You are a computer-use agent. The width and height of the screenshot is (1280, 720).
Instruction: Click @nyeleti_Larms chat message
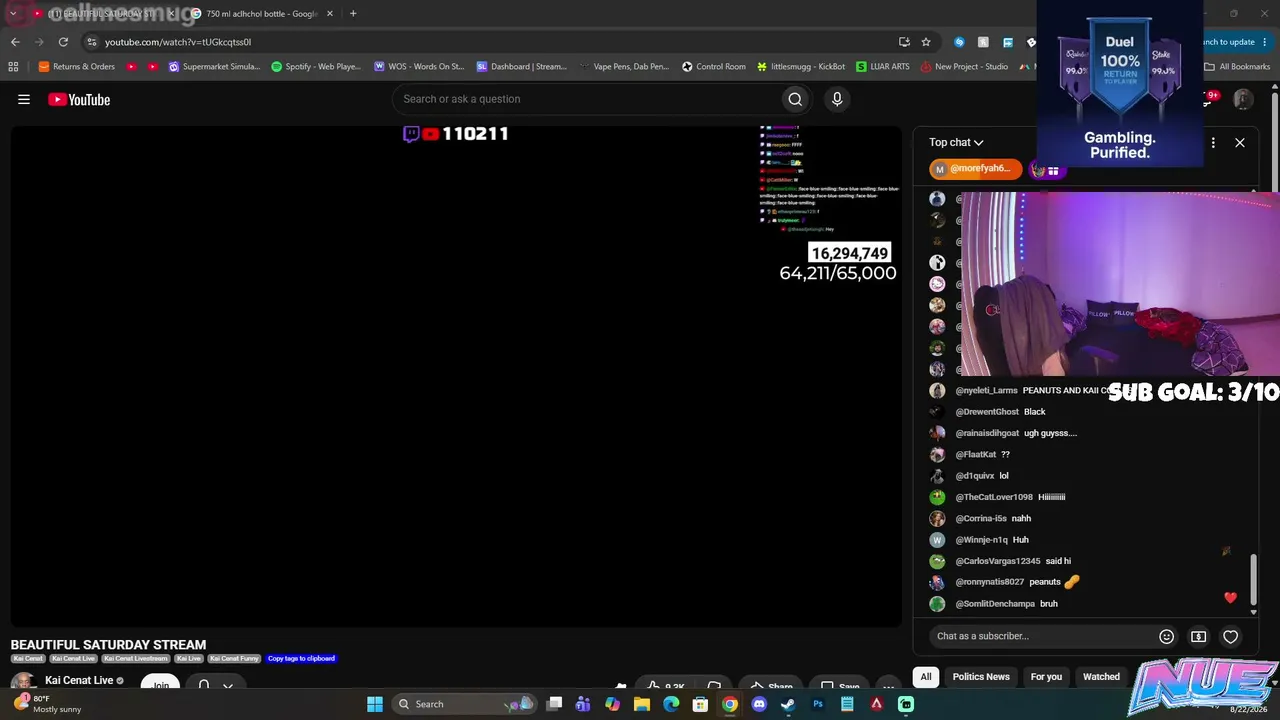click(1030, 391)
